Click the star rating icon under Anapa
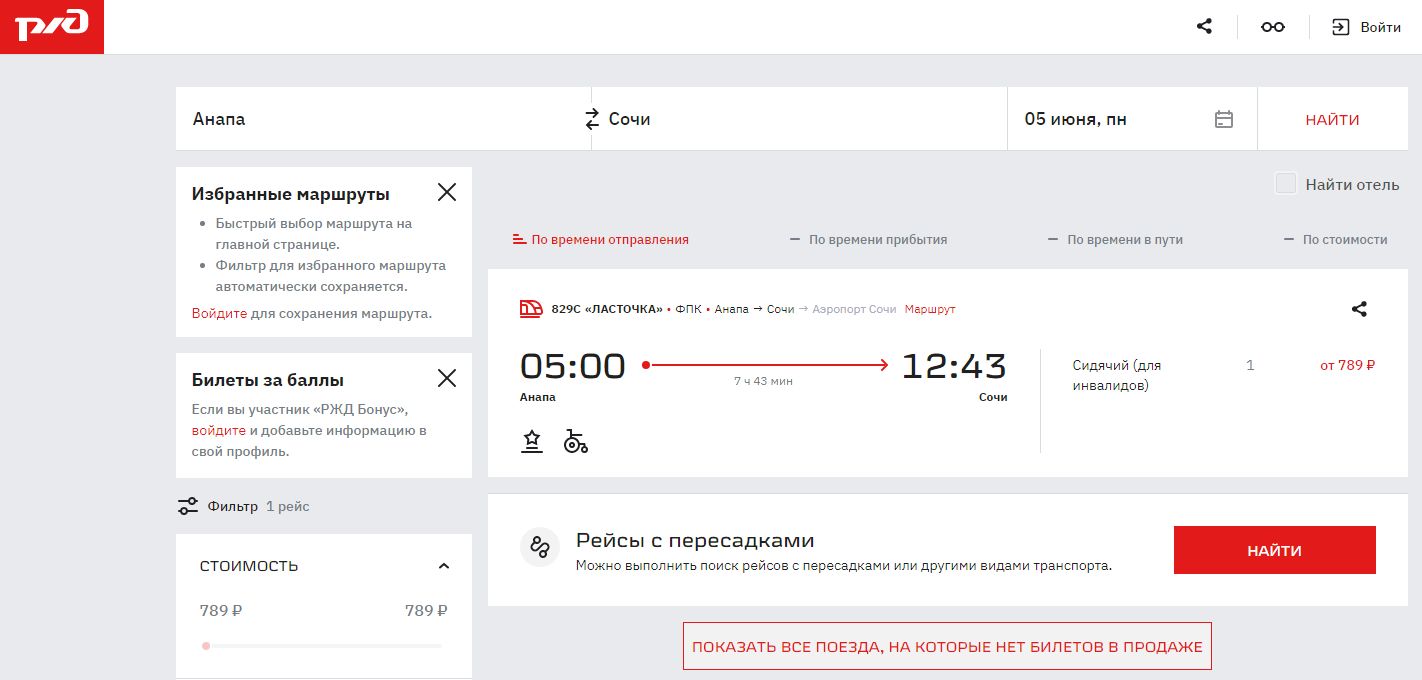This screenshot has height=680, width=1422. [532, 442]
